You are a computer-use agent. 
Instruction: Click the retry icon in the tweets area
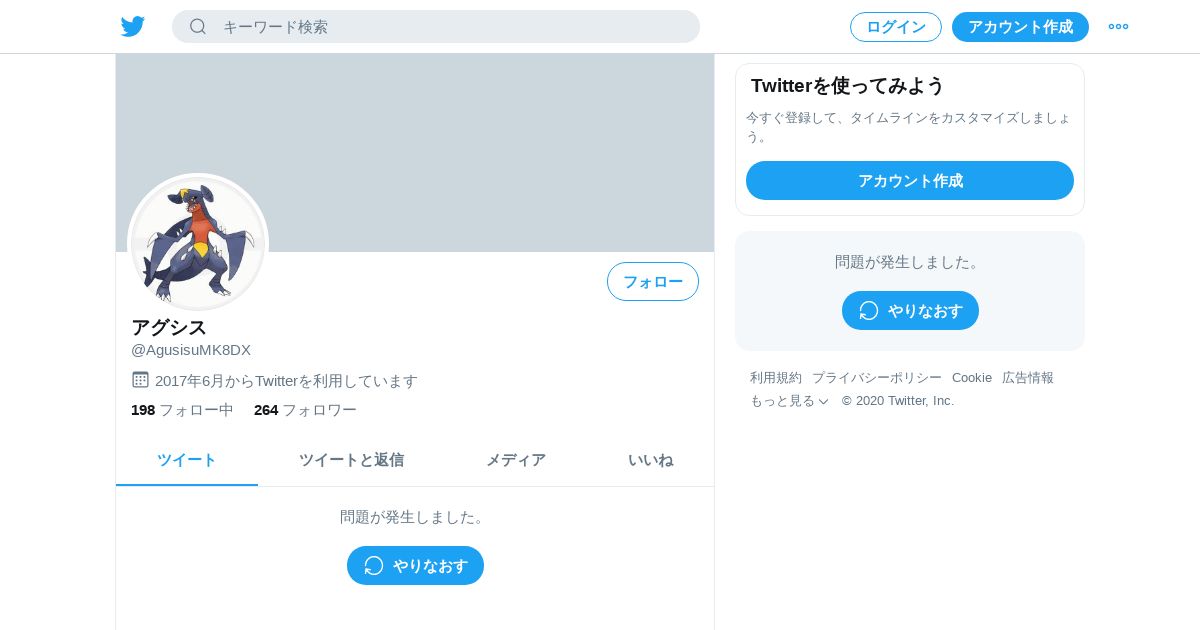[374, 566]
